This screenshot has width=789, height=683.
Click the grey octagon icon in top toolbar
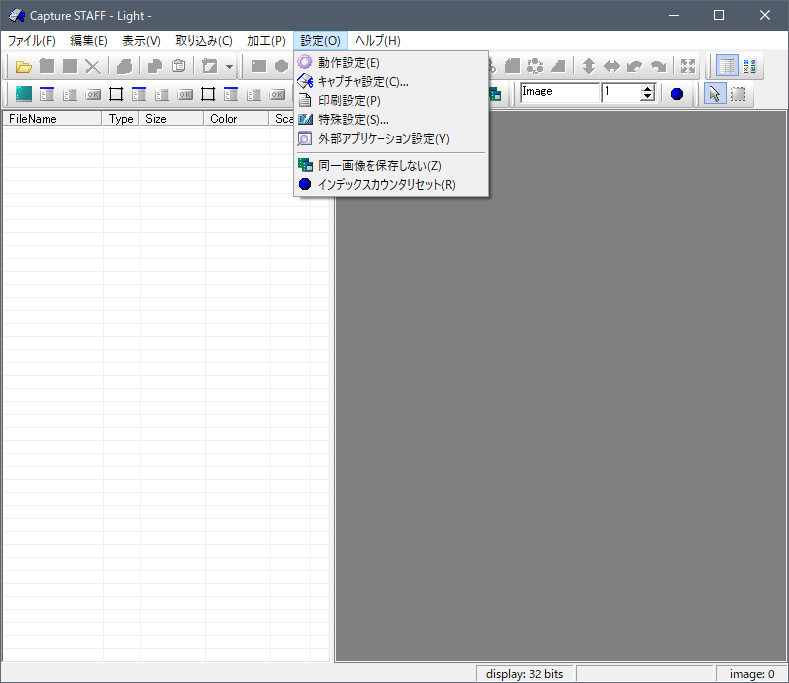point(282,66)
